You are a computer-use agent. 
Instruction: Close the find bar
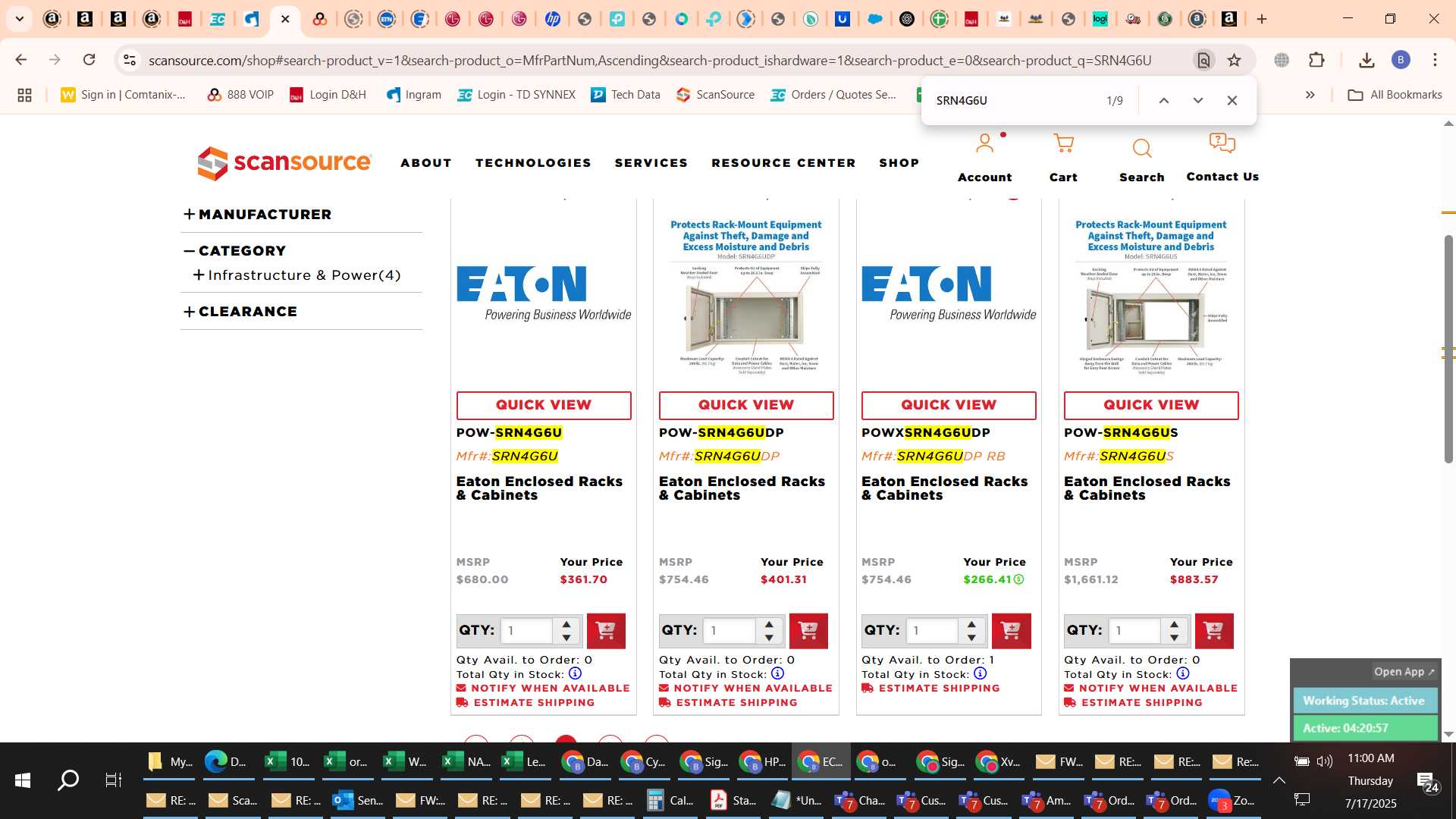pos(1232,100)
